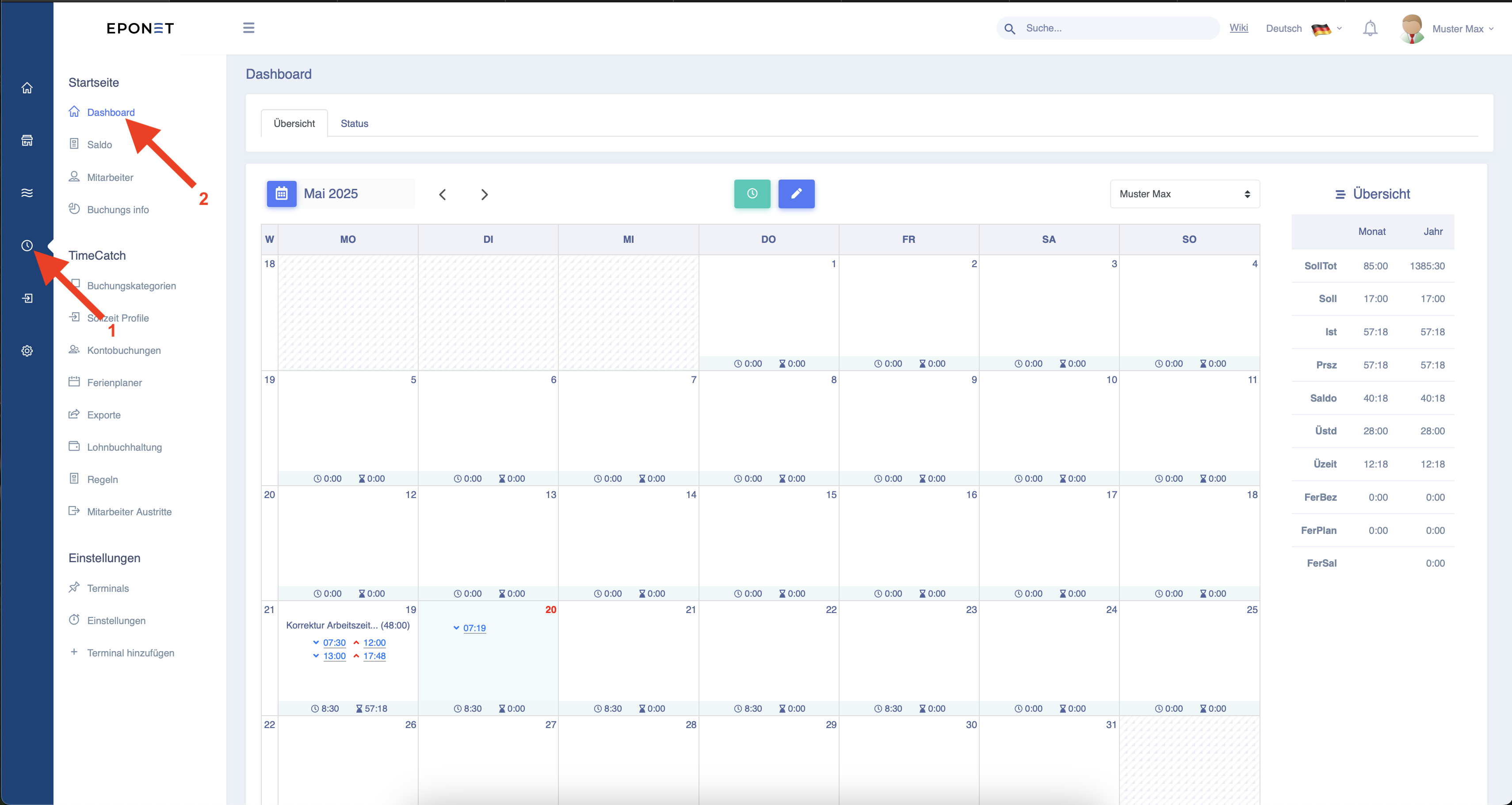
Task: Click the green clock booking button
Action: point(752,194)
